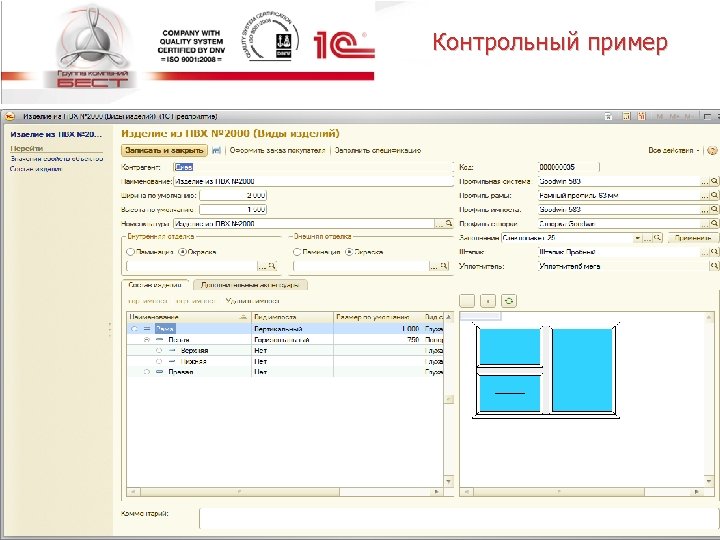This screenshot has height=540, width=720.
Task: Click the Код field 00000005
Action: pyautogui.click(x=568, y=167)
